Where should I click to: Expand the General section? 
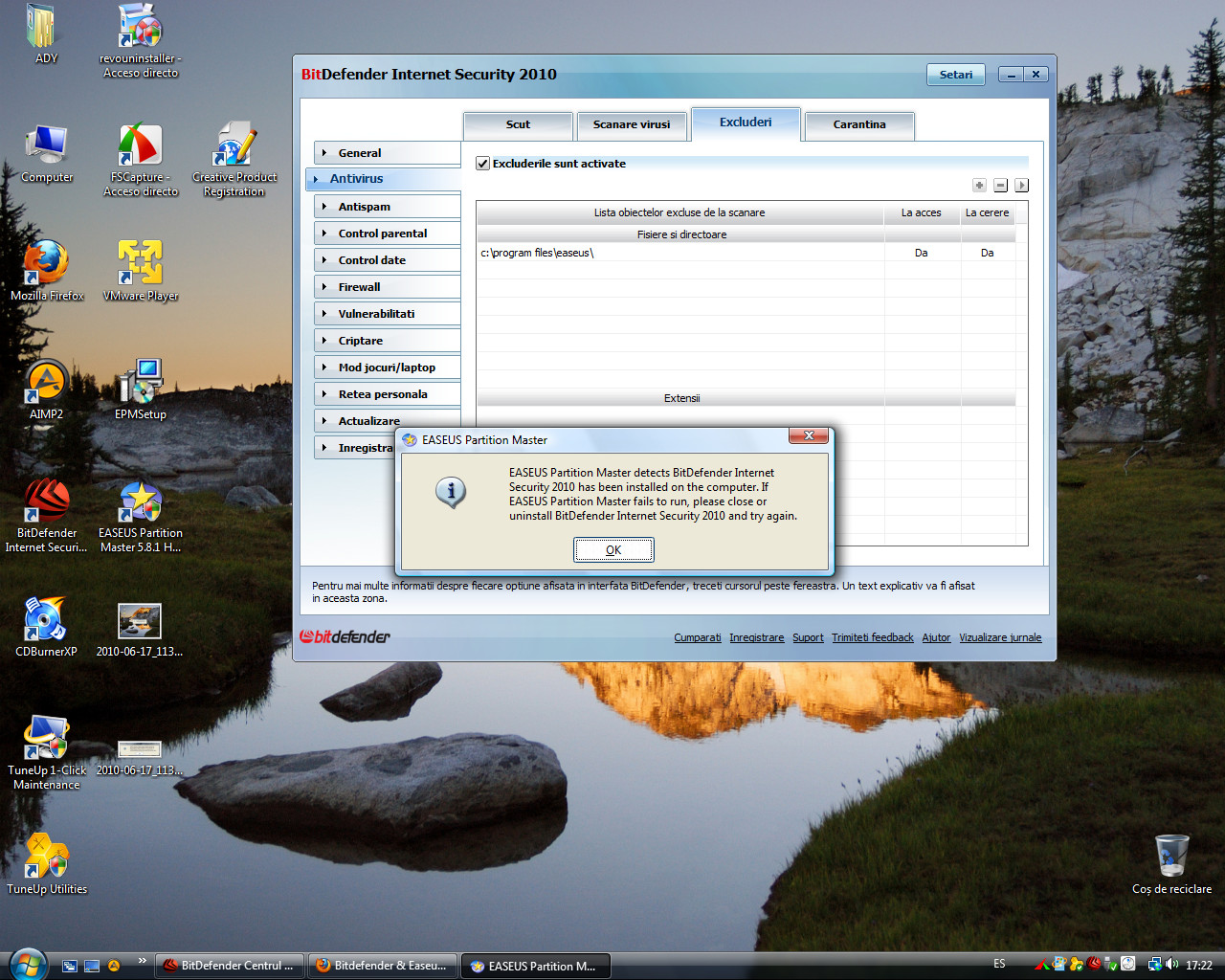pyautogui.click(x=388, y=153)
